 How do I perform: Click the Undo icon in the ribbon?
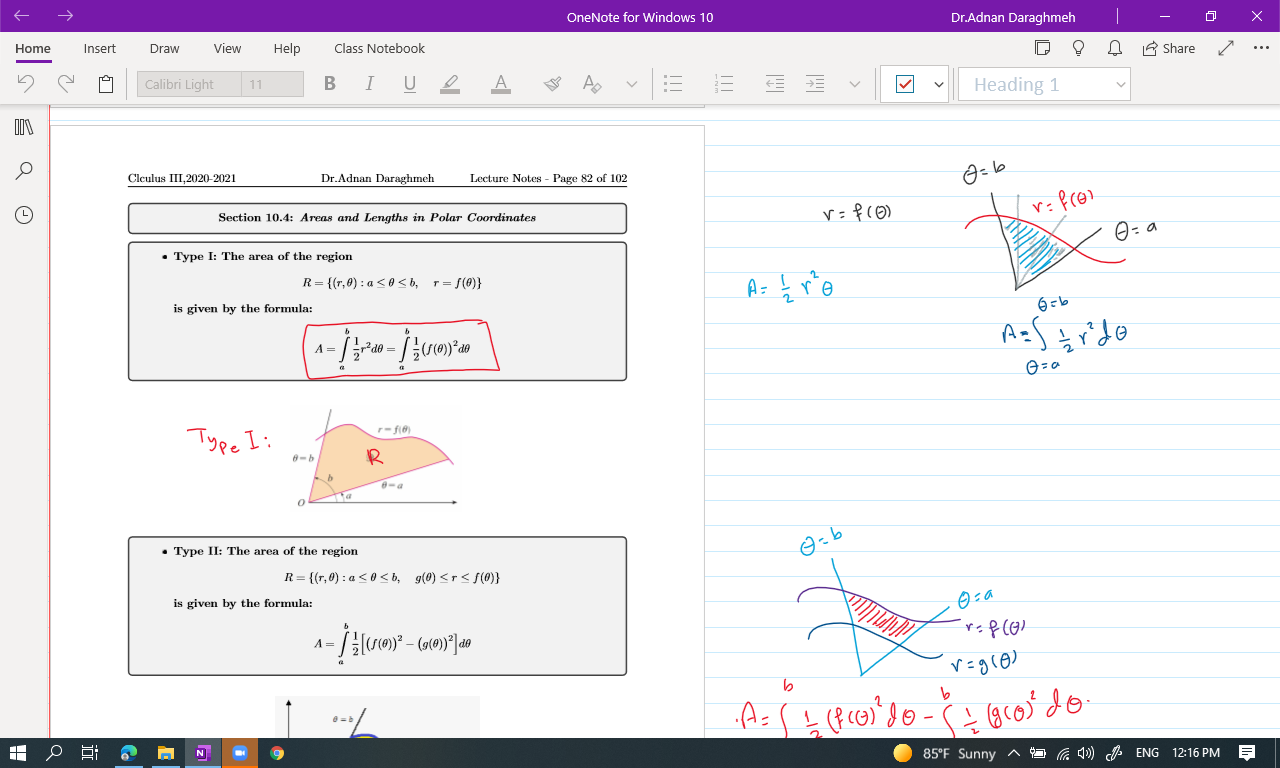(26, 84)
